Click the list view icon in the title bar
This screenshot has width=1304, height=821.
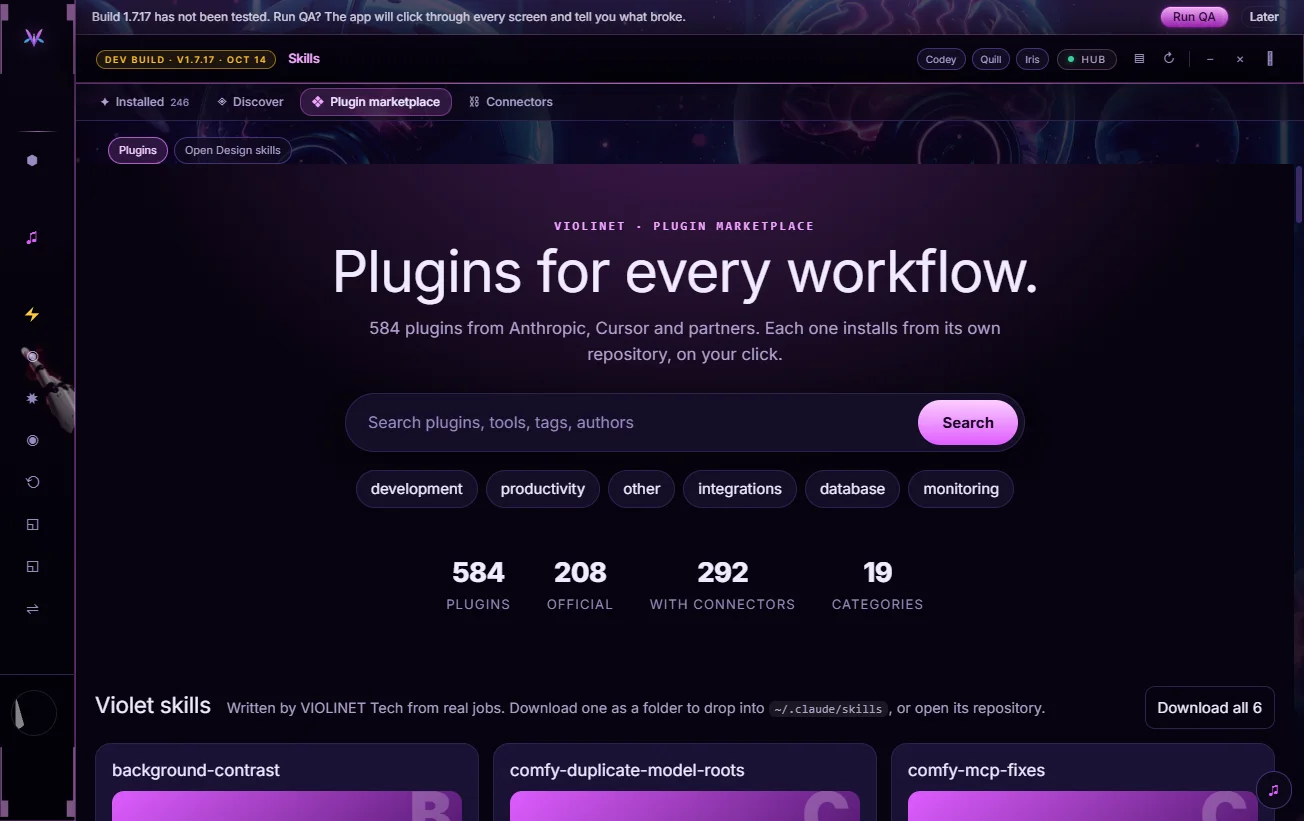click(1139, 59)
